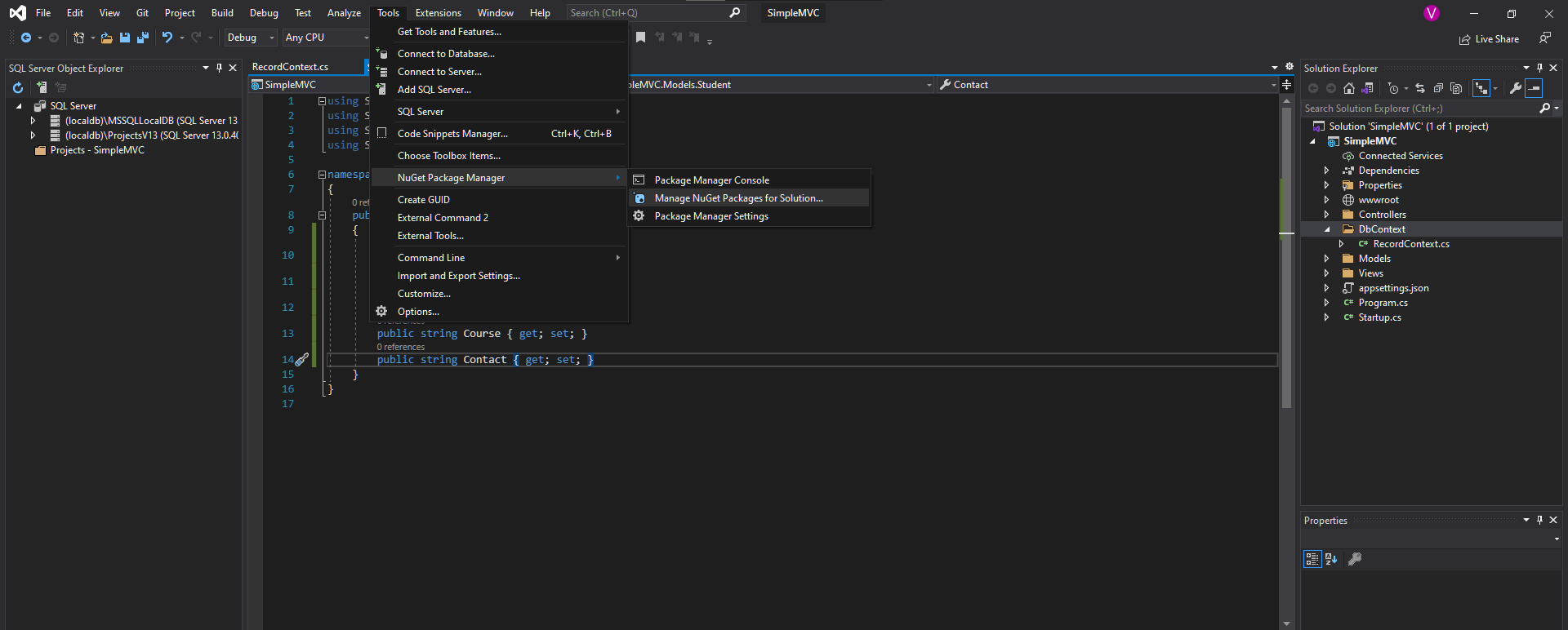Click the Property Pages wrench in Properties
1568x630 pixels.
tap(1355, 559)
